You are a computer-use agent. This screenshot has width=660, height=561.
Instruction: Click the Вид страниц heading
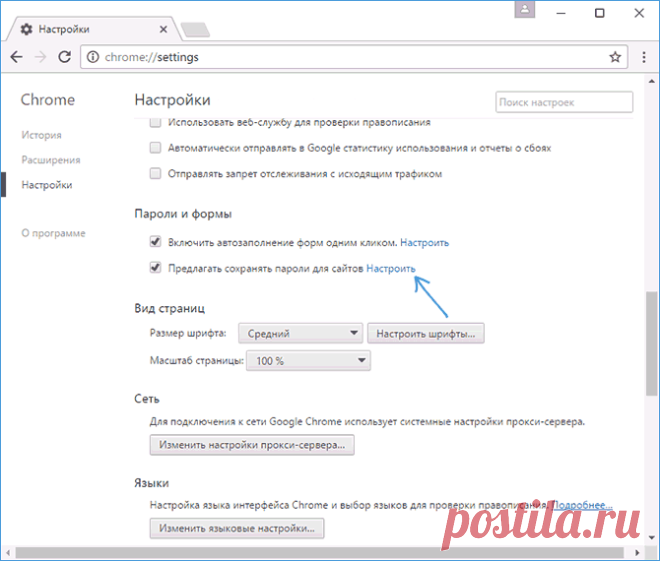tap(170, 308)
